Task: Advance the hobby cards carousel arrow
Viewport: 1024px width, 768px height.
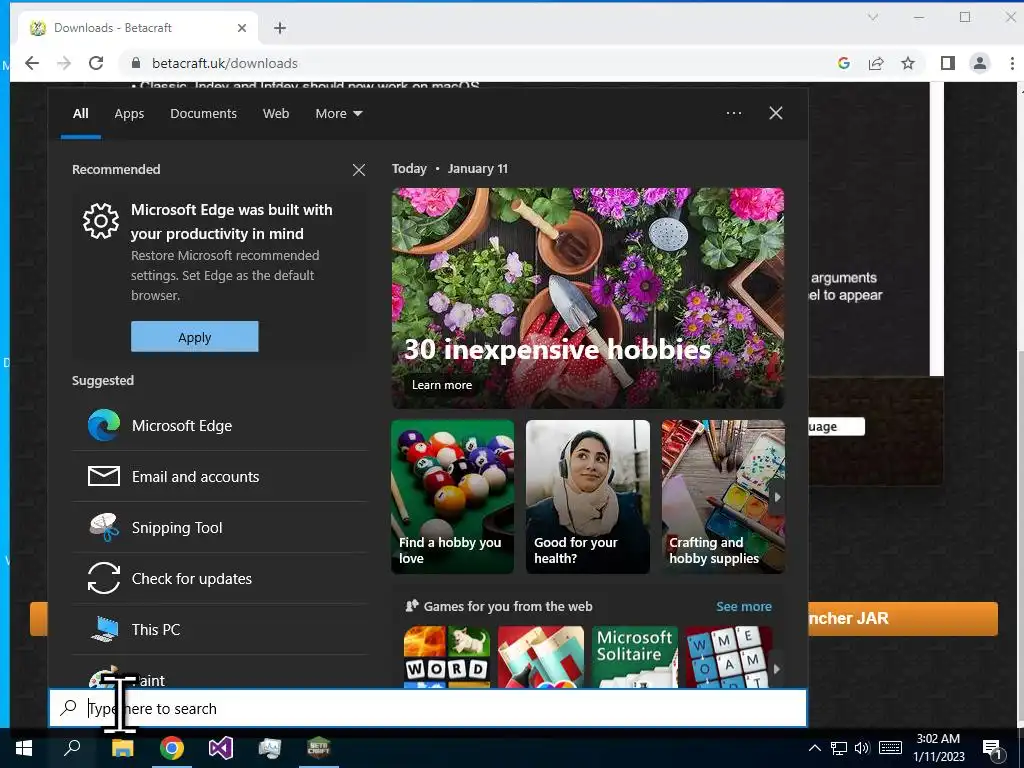Action: coord(777,497)
